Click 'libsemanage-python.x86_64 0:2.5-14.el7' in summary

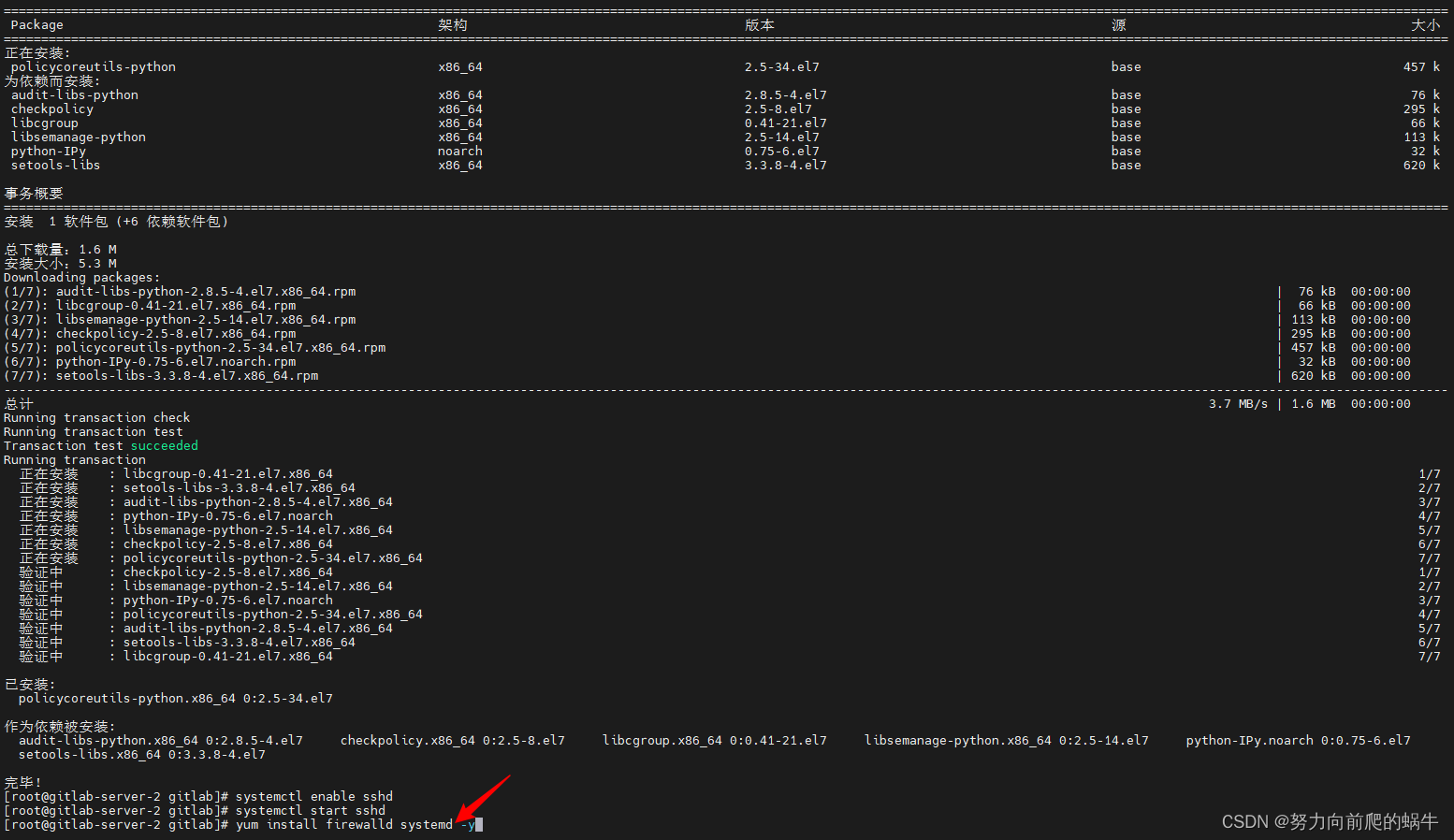coord(1007,741)
